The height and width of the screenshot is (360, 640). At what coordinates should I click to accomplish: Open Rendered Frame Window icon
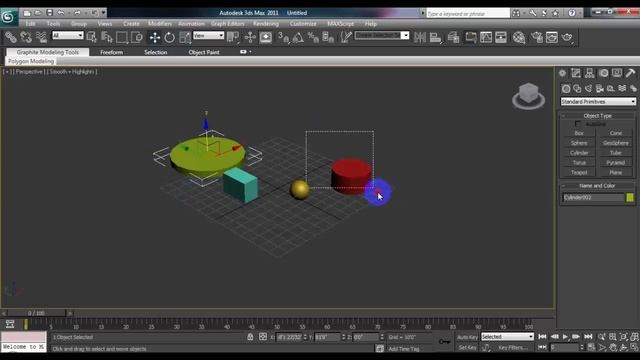(x=551, y=38)
